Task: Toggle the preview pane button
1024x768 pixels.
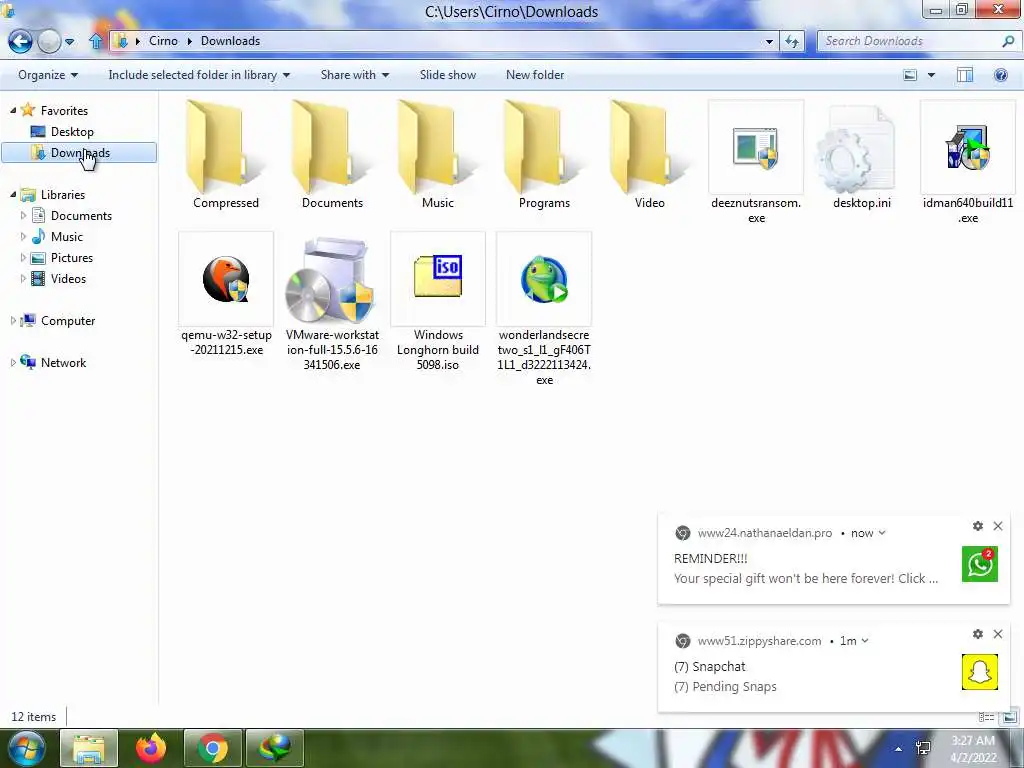Action: click(965, 75)
